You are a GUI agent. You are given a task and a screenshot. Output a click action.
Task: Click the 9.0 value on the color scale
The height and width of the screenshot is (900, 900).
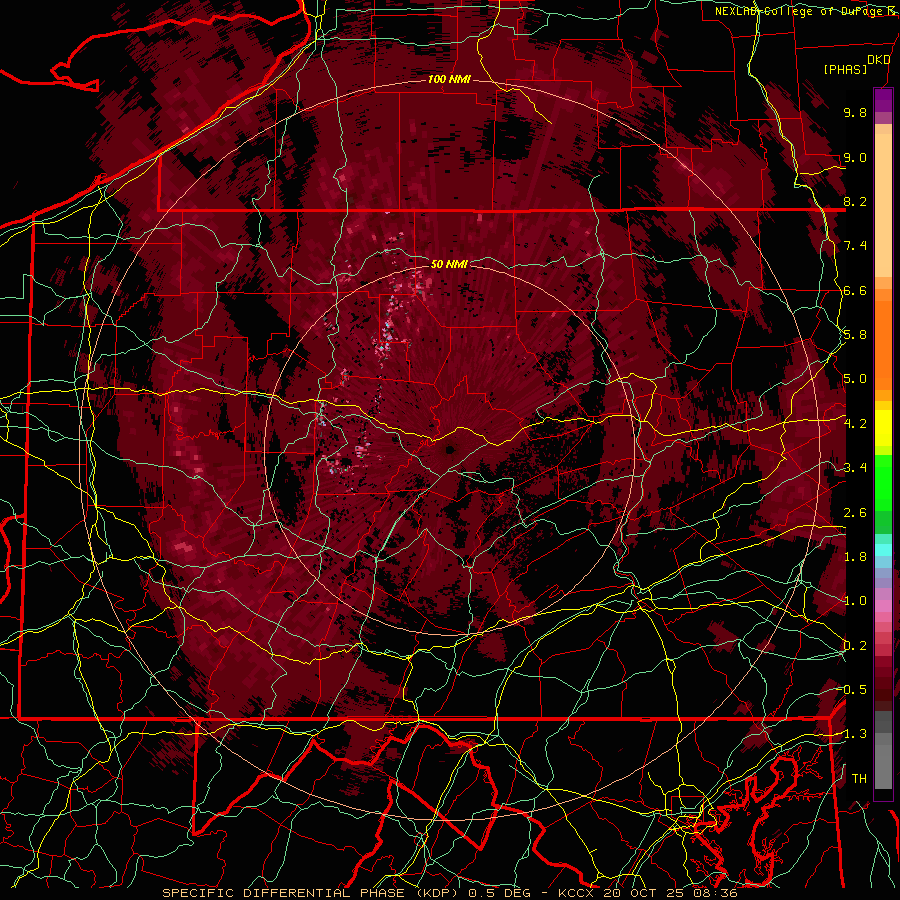coord(855,157)
